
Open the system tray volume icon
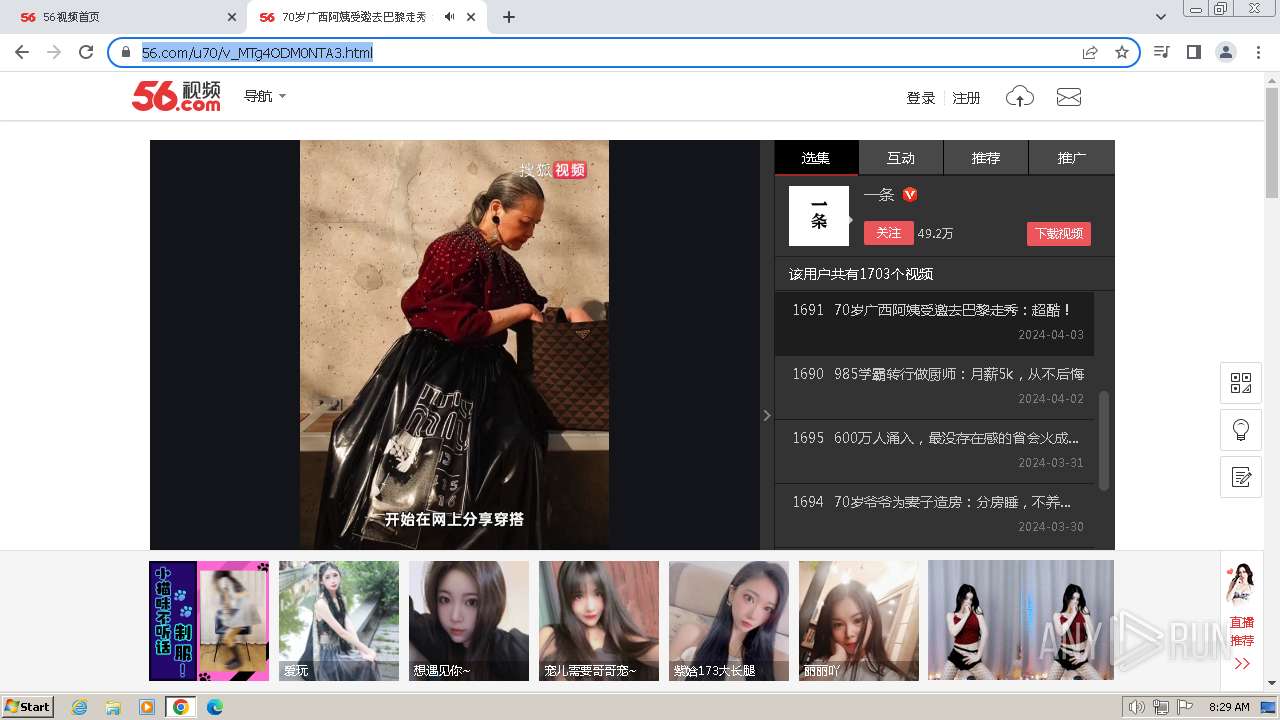pyautogui.click(x=1137, y=707)
